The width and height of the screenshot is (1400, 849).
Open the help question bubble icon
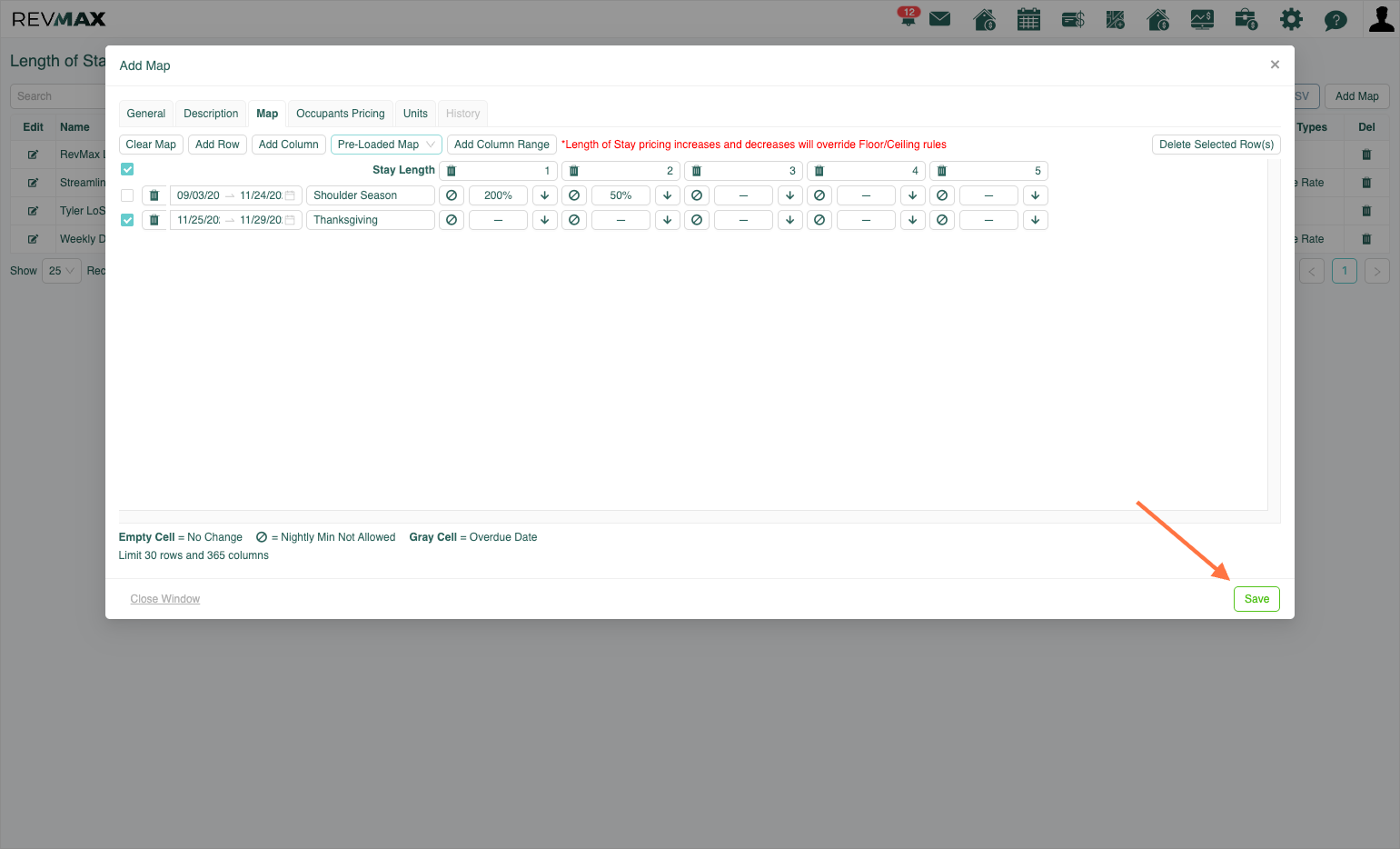(1335, 20)
